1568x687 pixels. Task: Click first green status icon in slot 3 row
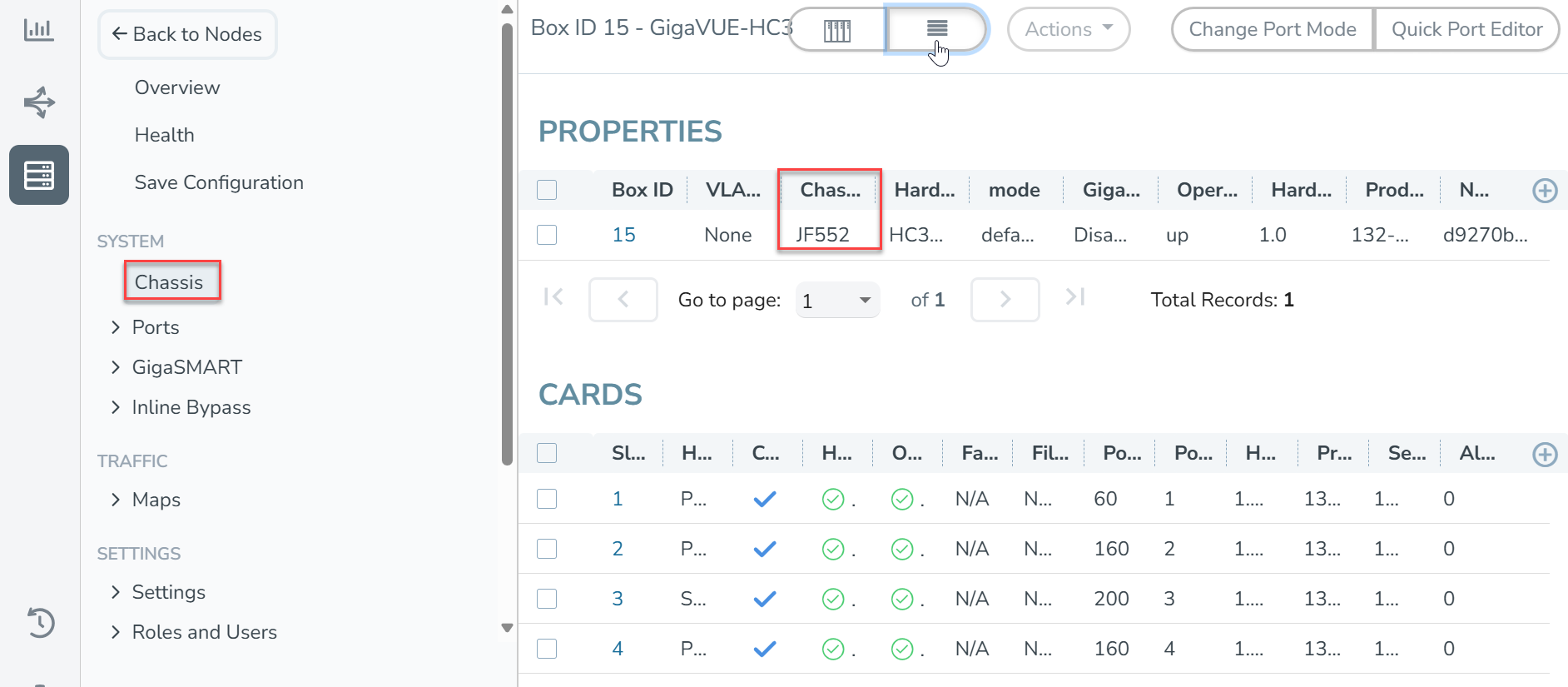(x=833, y=599)
